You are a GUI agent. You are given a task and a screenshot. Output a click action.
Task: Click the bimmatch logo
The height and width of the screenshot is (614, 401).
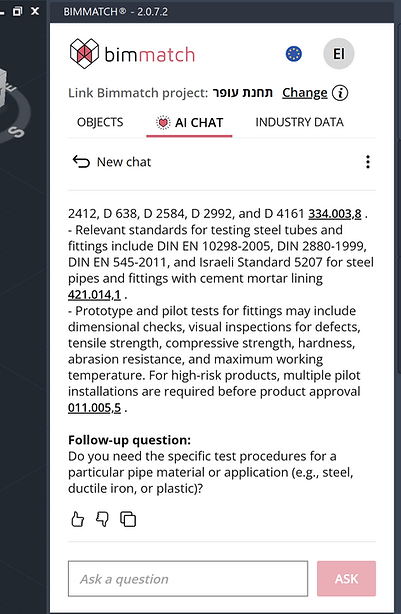tap(132, 54)
